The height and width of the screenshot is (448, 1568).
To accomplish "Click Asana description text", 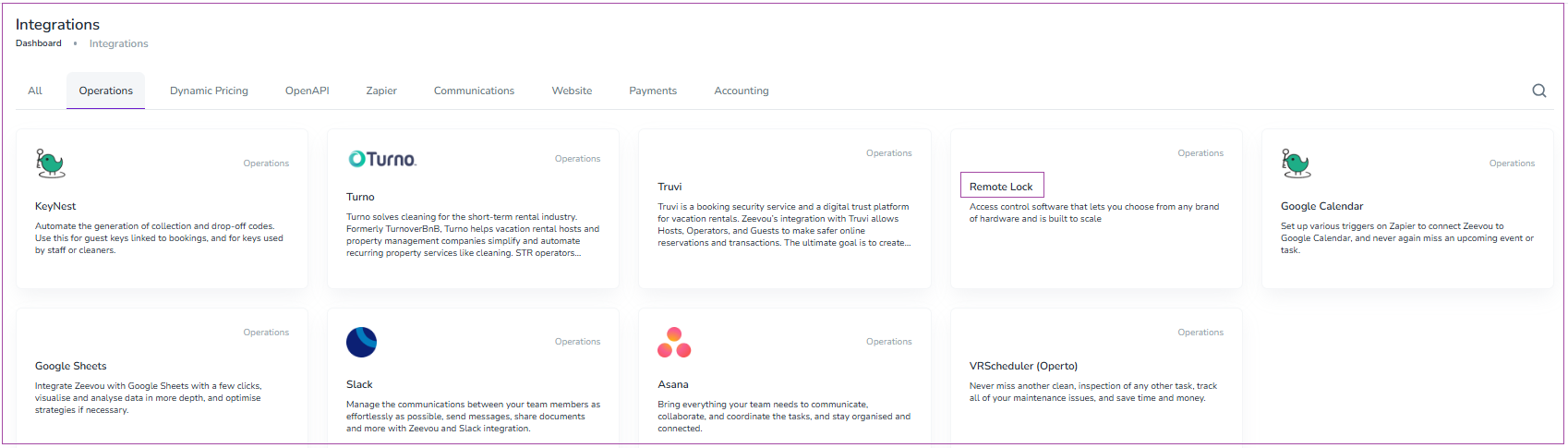I will point(784,417).
